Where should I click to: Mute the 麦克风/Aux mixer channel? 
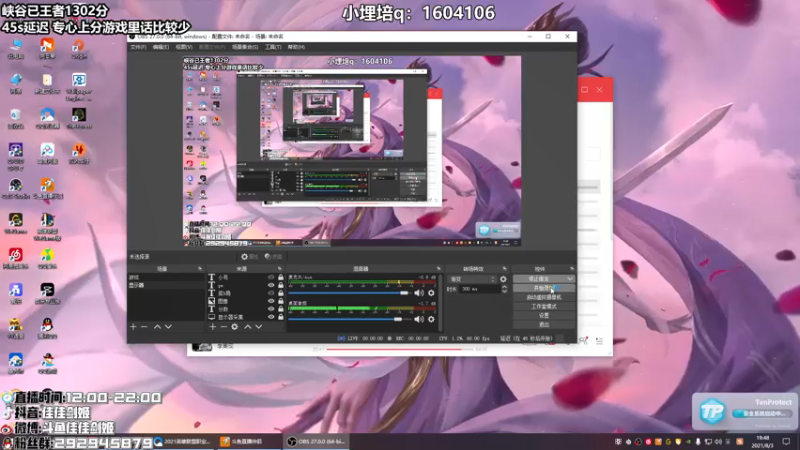point(419,293)
